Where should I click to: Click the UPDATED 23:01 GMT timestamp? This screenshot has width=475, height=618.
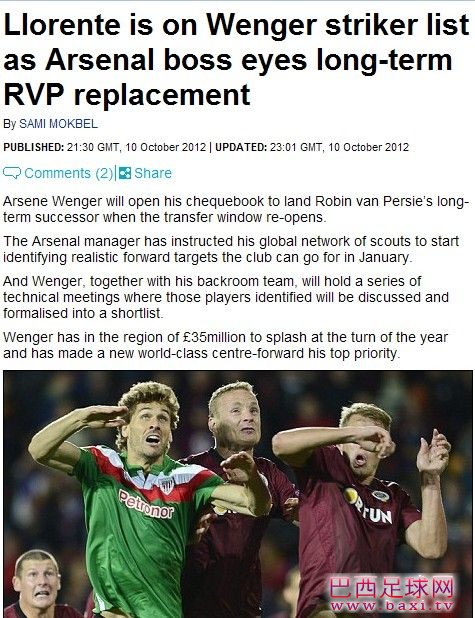tap(312, 147)
